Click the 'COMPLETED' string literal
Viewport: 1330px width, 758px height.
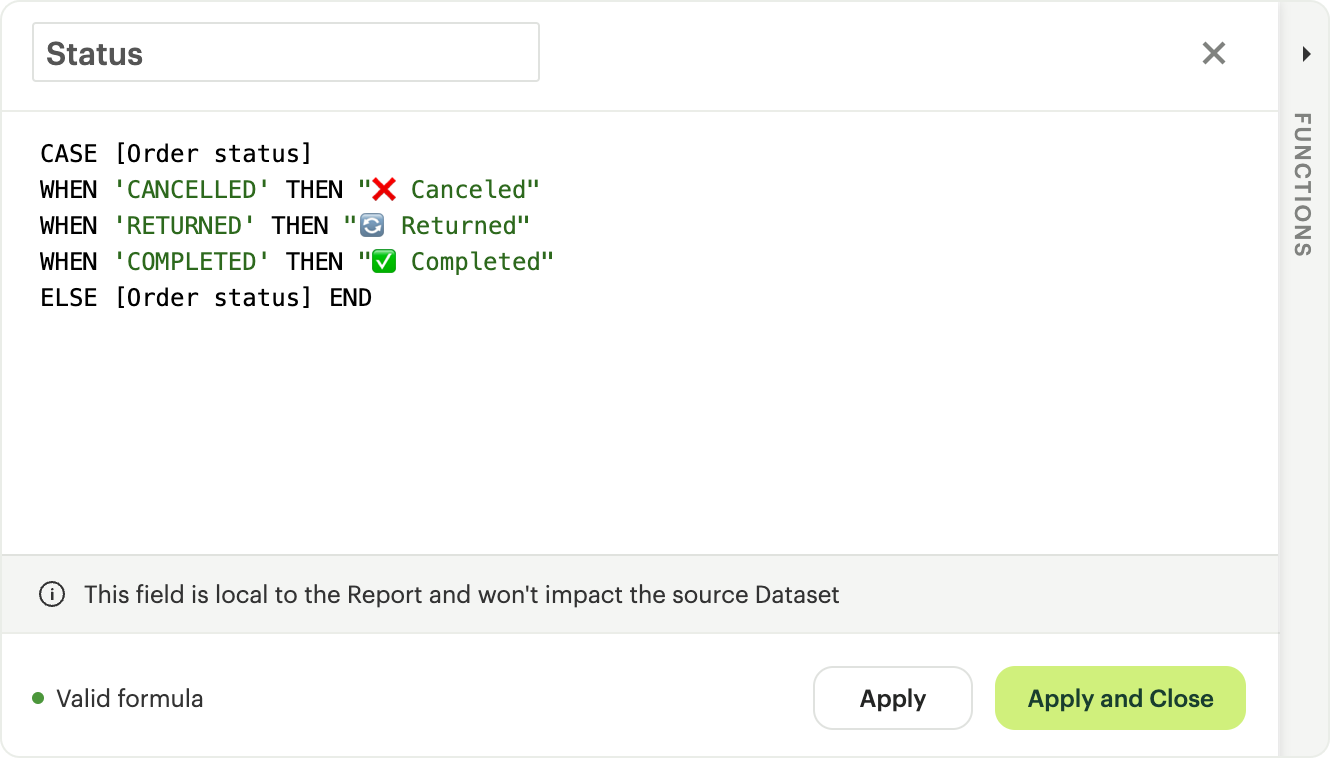point(192,262)
